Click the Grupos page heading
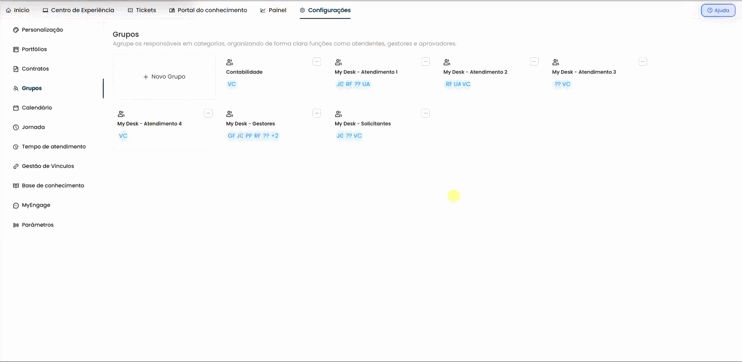 click(125, 35)
